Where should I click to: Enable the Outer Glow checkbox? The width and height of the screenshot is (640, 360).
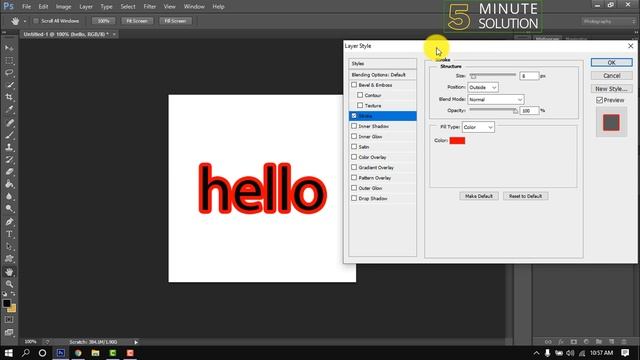pyautogui.click(x=354, y=188)
